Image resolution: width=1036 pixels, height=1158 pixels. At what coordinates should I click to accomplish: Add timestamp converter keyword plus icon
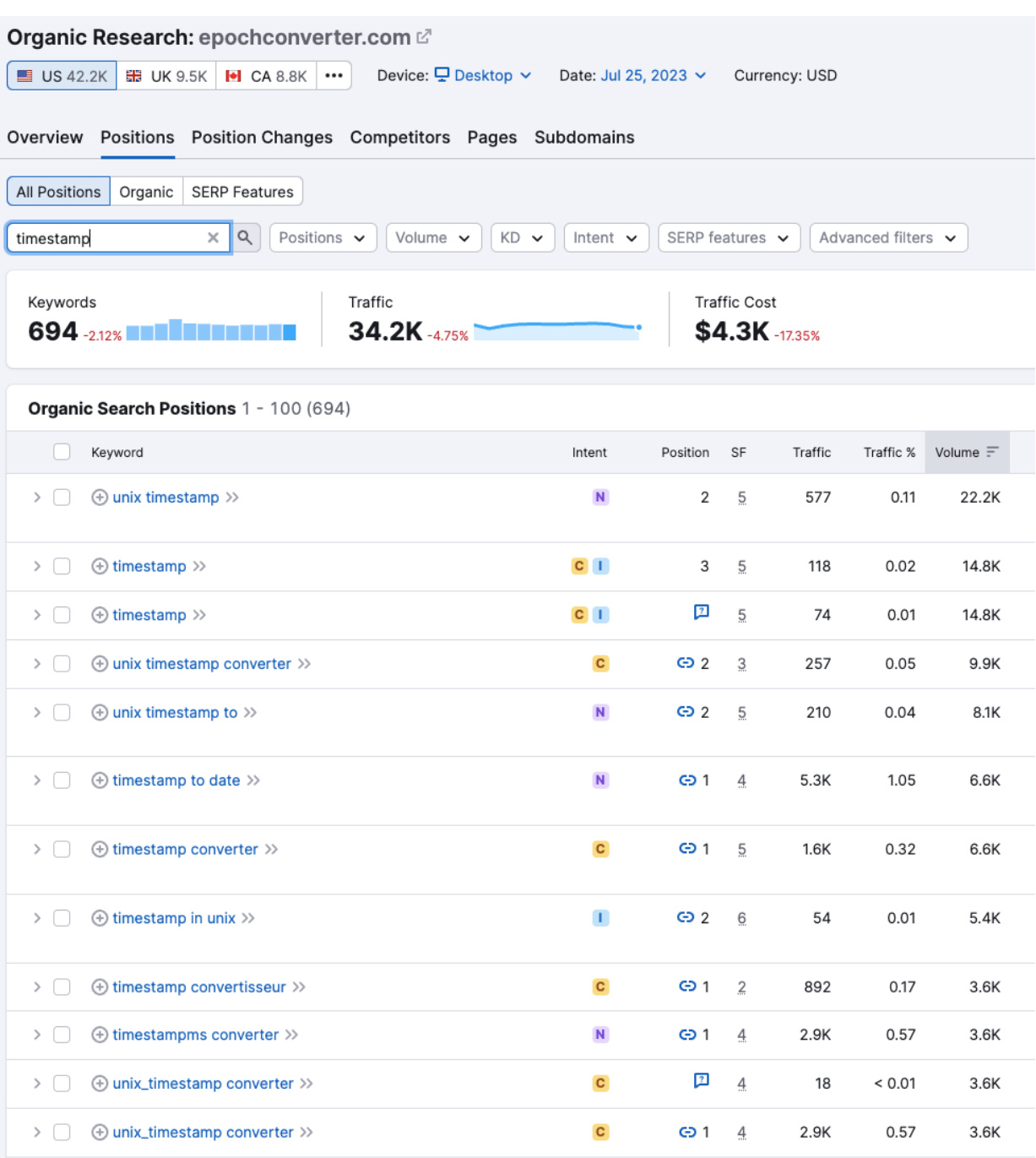click(x=100, y=849)
